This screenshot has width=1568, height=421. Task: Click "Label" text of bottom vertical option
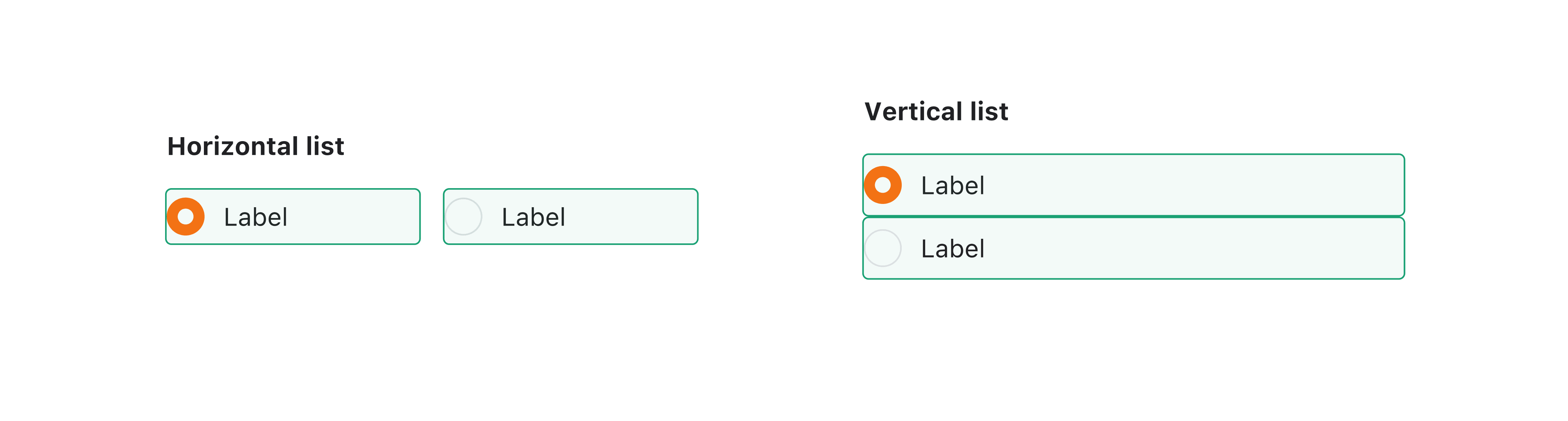(953, 249)
